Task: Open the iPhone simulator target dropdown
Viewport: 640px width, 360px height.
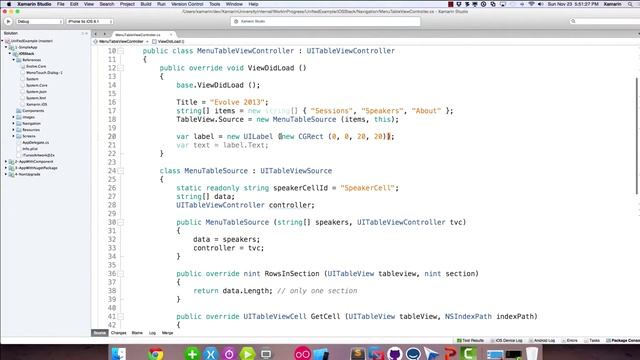Action: tap(90, 21)
